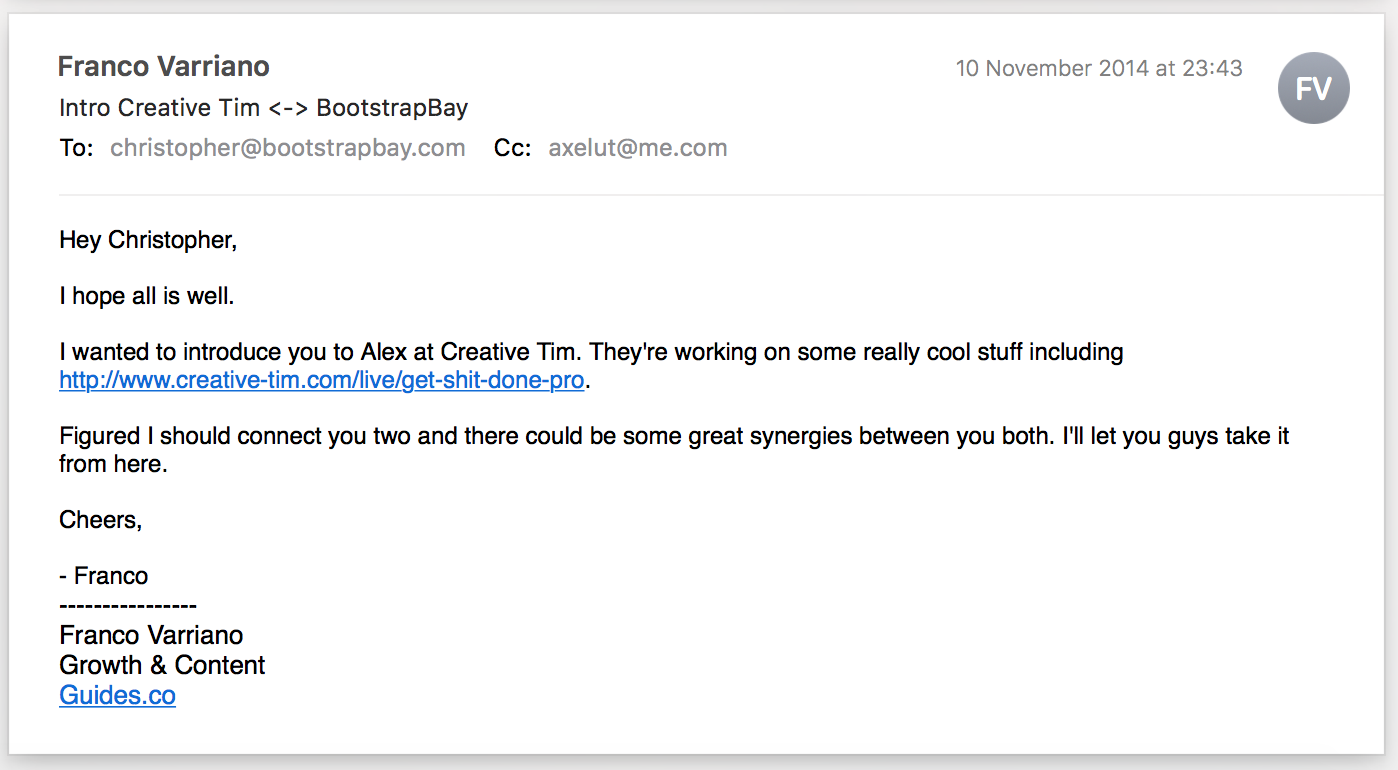Click the FV sender avatar icon
Screen dimensions: 1398x770
click(x=1313, y=89)
